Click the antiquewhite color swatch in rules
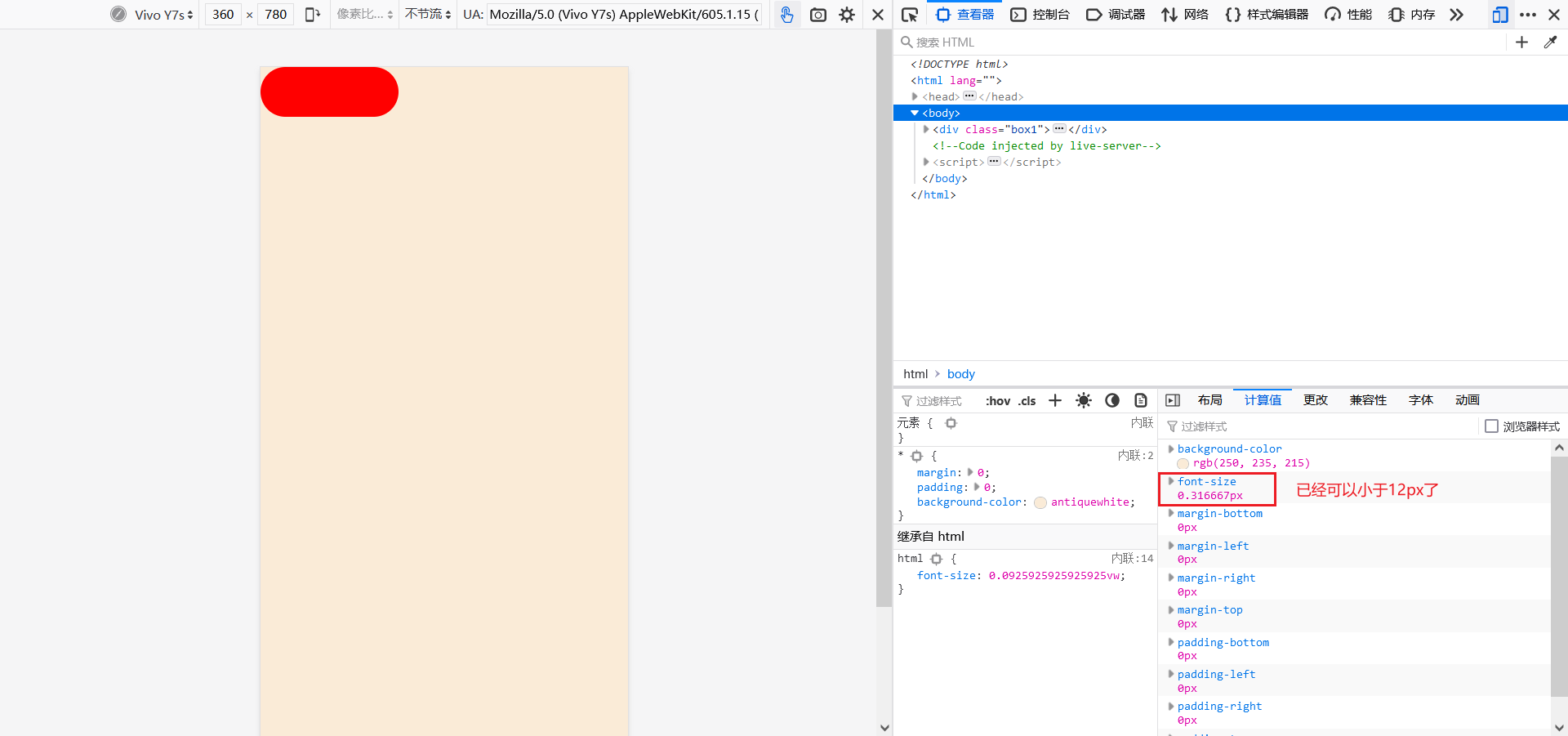Viewport: 1568px width, 736px height. point(1040,503)
